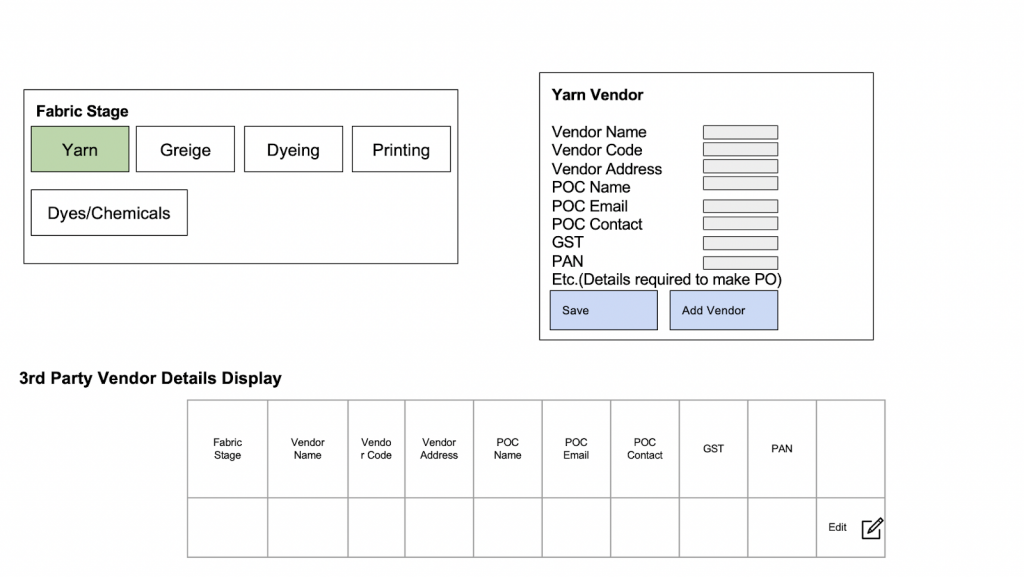Select the Vendor Address text box
Image resolution: width=1024 pixels, height=577 pixels.
(740, 167)
